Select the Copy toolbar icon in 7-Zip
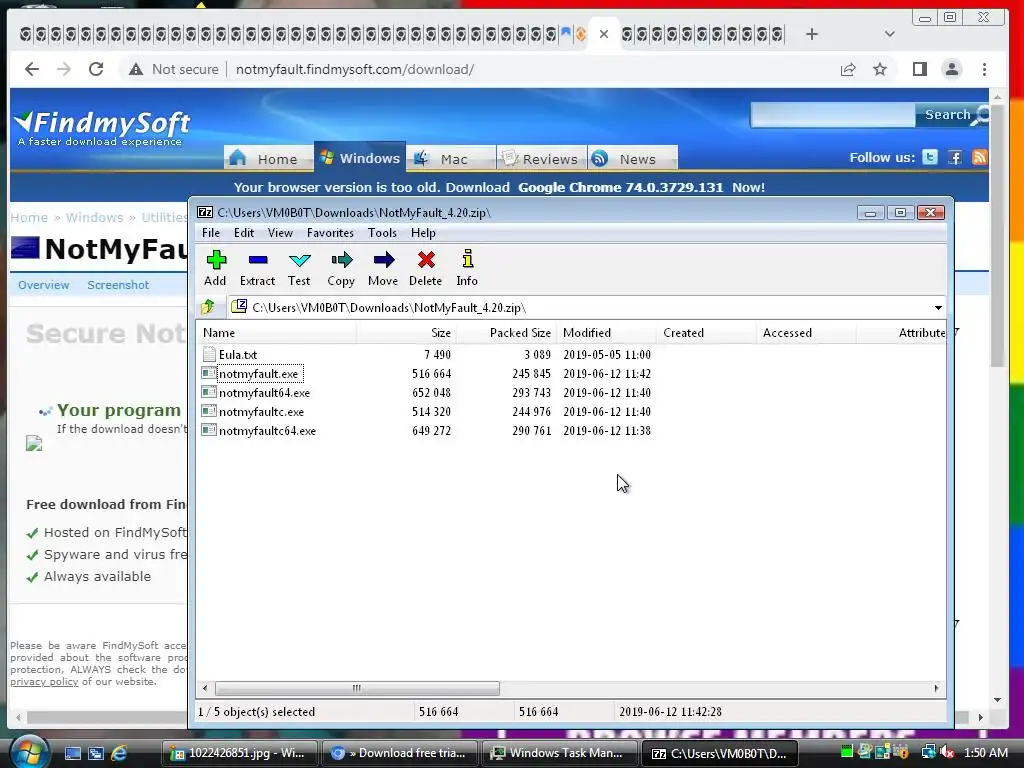 341,268
